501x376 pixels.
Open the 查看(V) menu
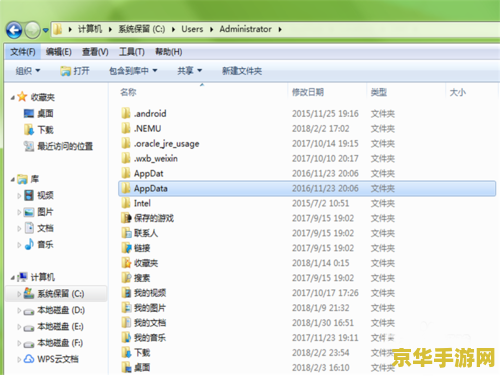[x=95, y=52]
